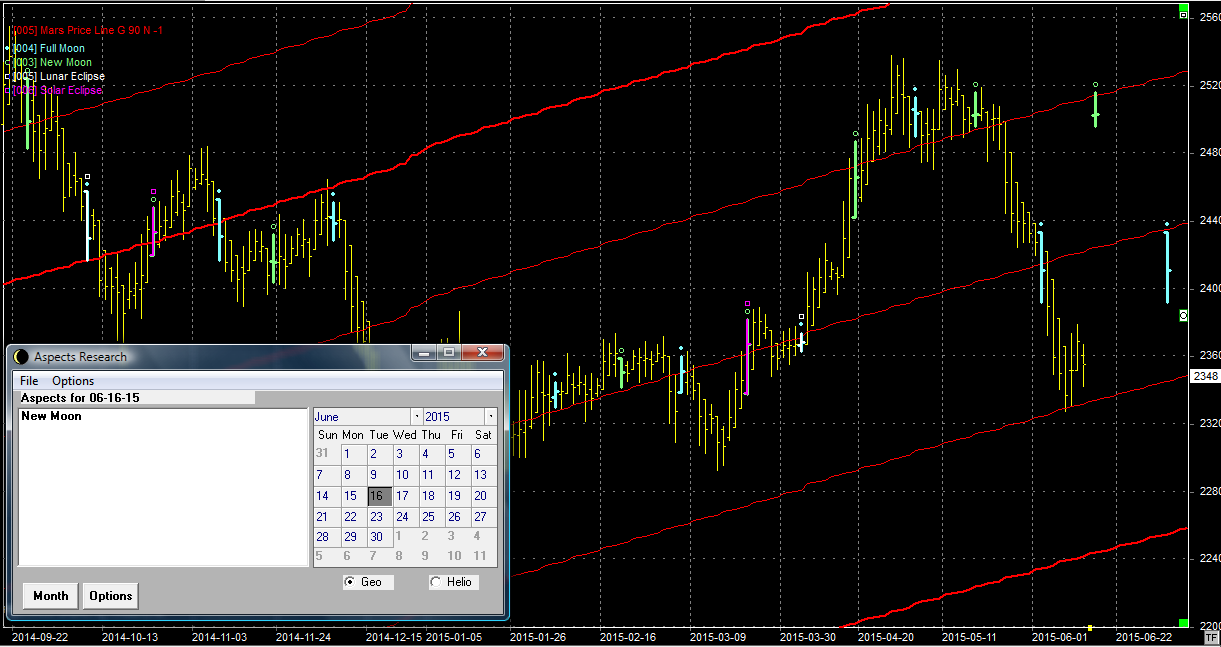The width and height of the screenshot is (1221, 647).
Task: Click the 2348 current price tag
Action: pos(1205,376)
